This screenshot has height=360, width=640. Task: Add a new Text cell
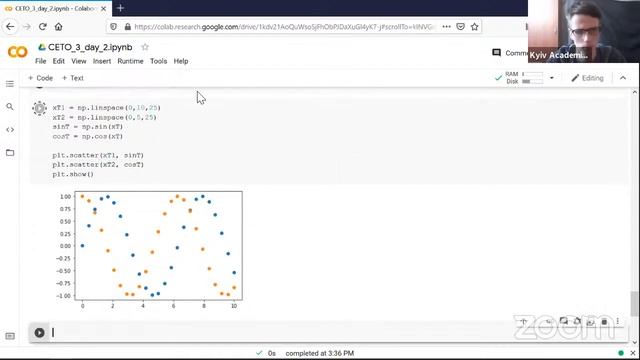point(73,78)
